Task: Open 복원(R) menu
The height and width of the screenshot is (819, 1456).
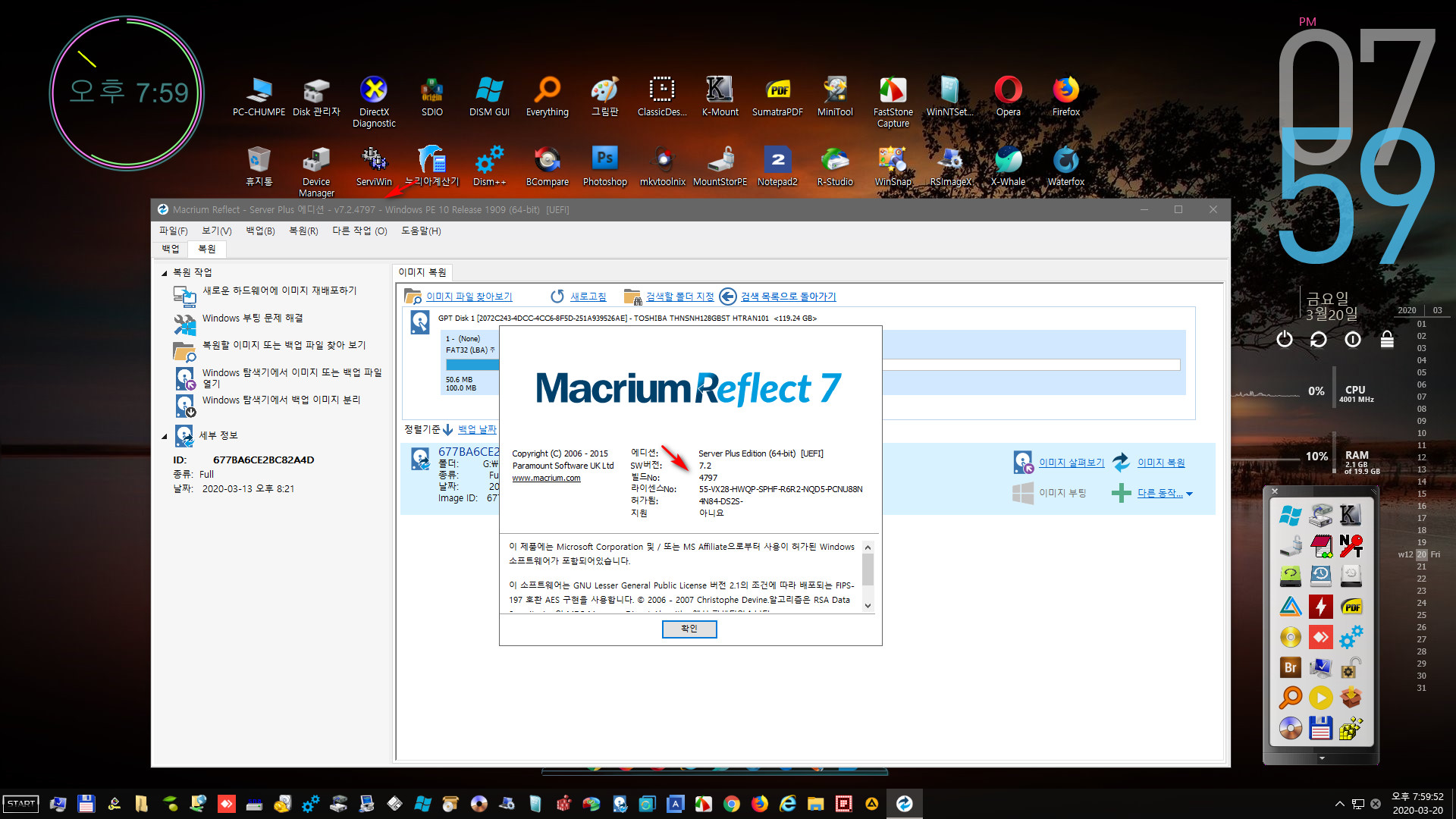Action: pos(303,231)
